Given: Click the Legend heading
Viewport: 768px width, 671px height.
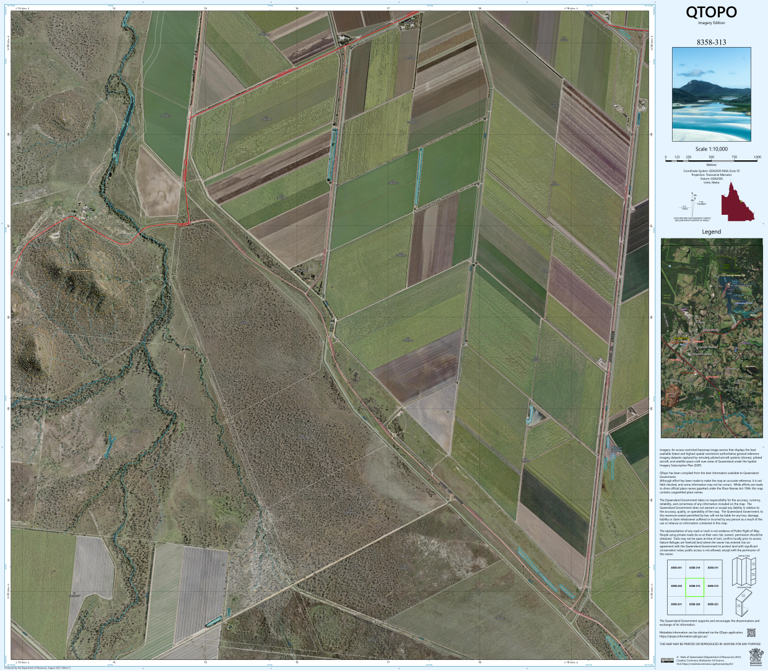Looking at the screenshot, I should (711, 232).
